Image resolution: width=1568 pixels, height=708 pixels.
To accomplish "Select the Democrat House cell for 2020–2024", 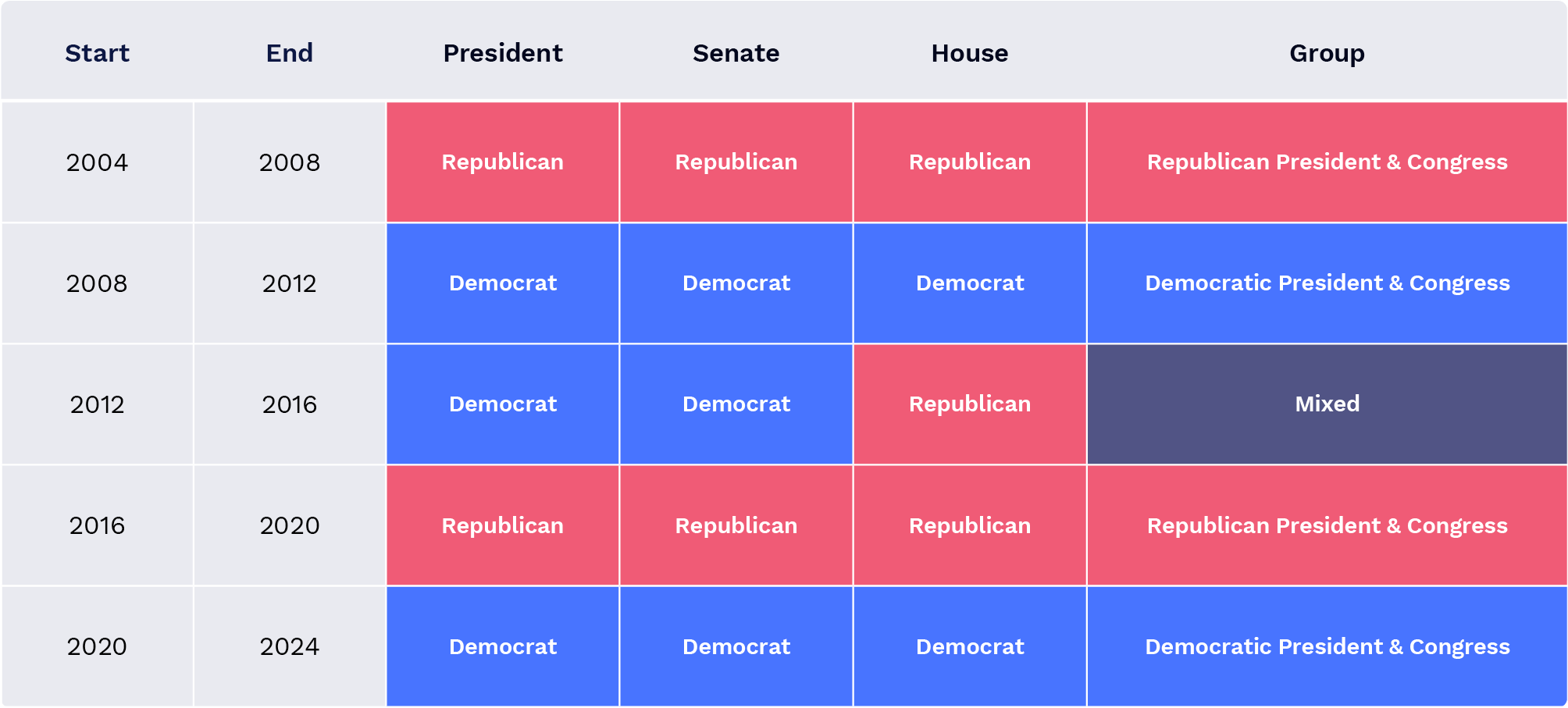I will pyautogui.click(x=969, y=646).
